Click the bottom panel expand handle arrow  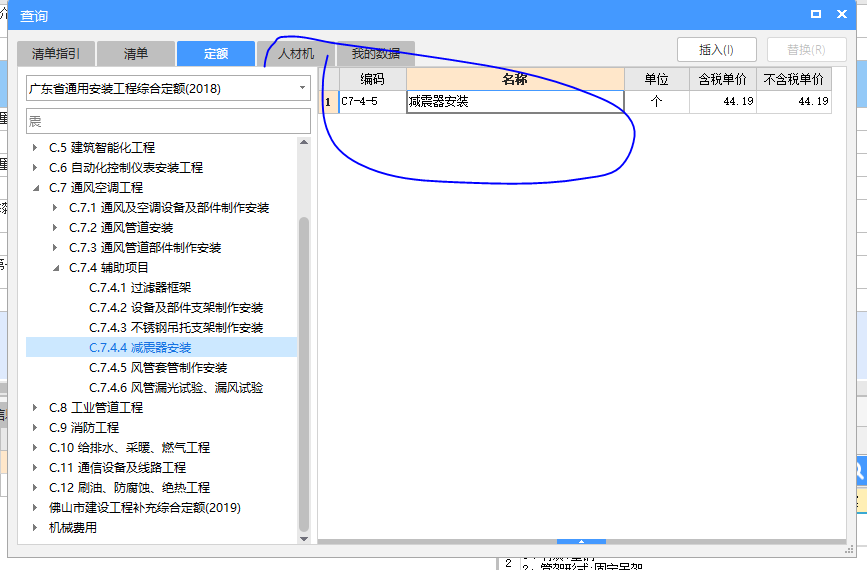(581, 542)
